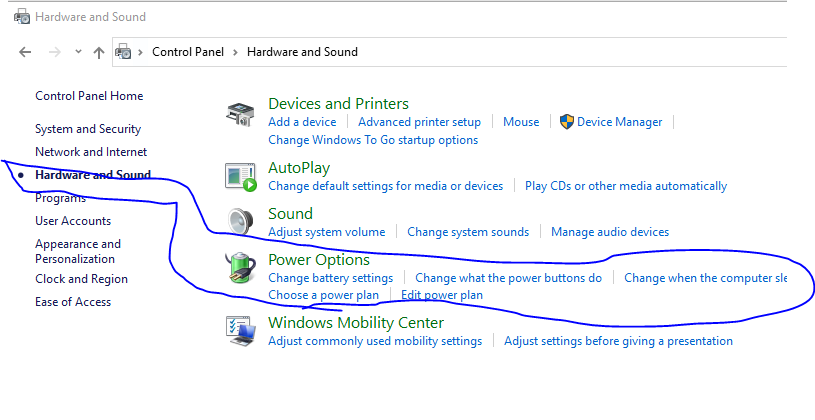Expand the chevron before Control Panel breadcrumb
This screenshot has width=815, height=420.
[140, 52]
